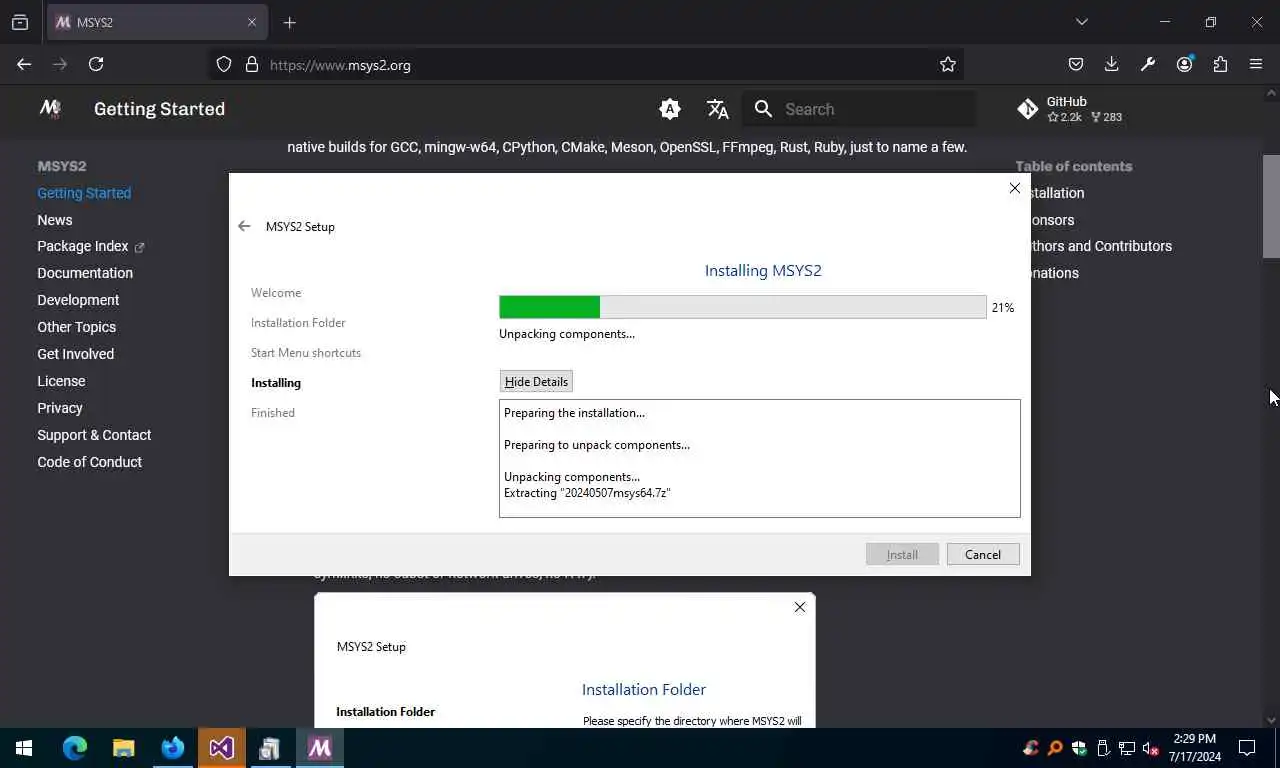The image size is (1280, 768).
Task: Open the list all tabs dropdown
Action: click(x=1081, y=22)
